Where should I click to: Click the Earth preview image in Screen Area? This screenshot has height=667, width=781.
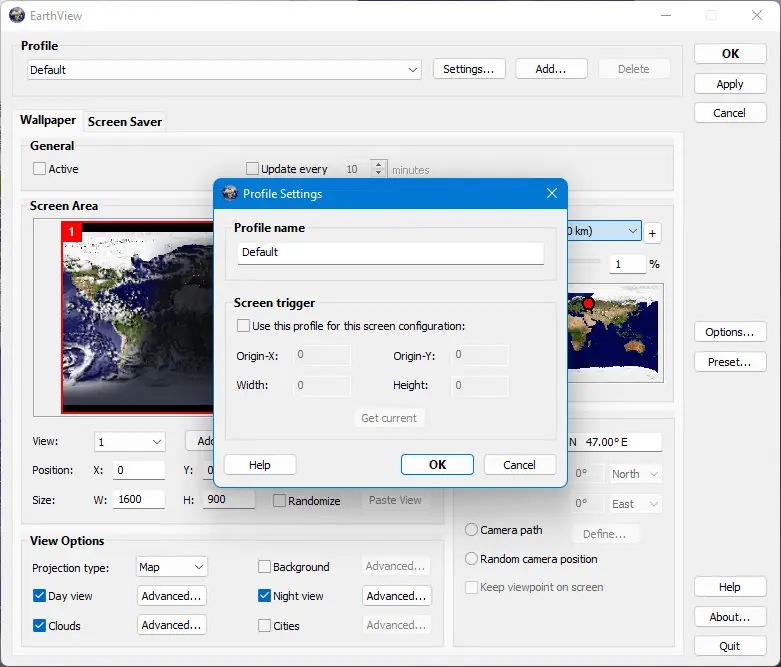pyautogui.click(x=135, y=320)
